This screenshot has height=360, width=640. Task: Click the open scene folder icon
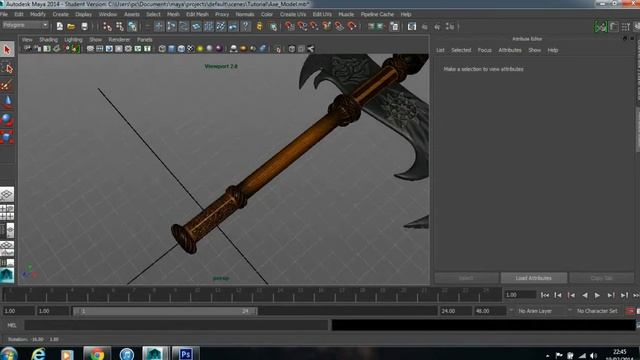pos(71,27)
